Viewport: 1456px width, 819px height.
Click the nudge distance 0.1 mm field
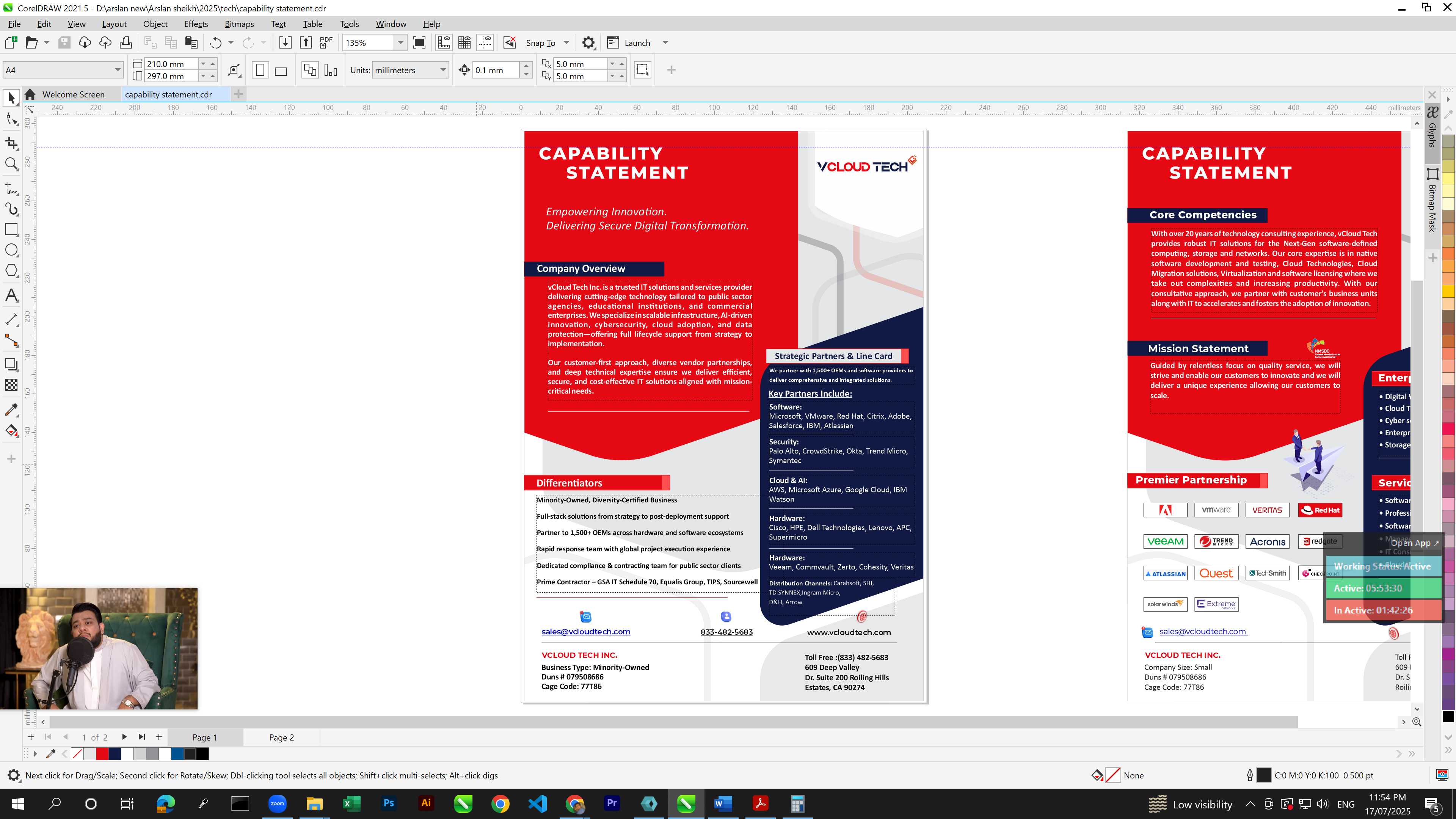496,70
